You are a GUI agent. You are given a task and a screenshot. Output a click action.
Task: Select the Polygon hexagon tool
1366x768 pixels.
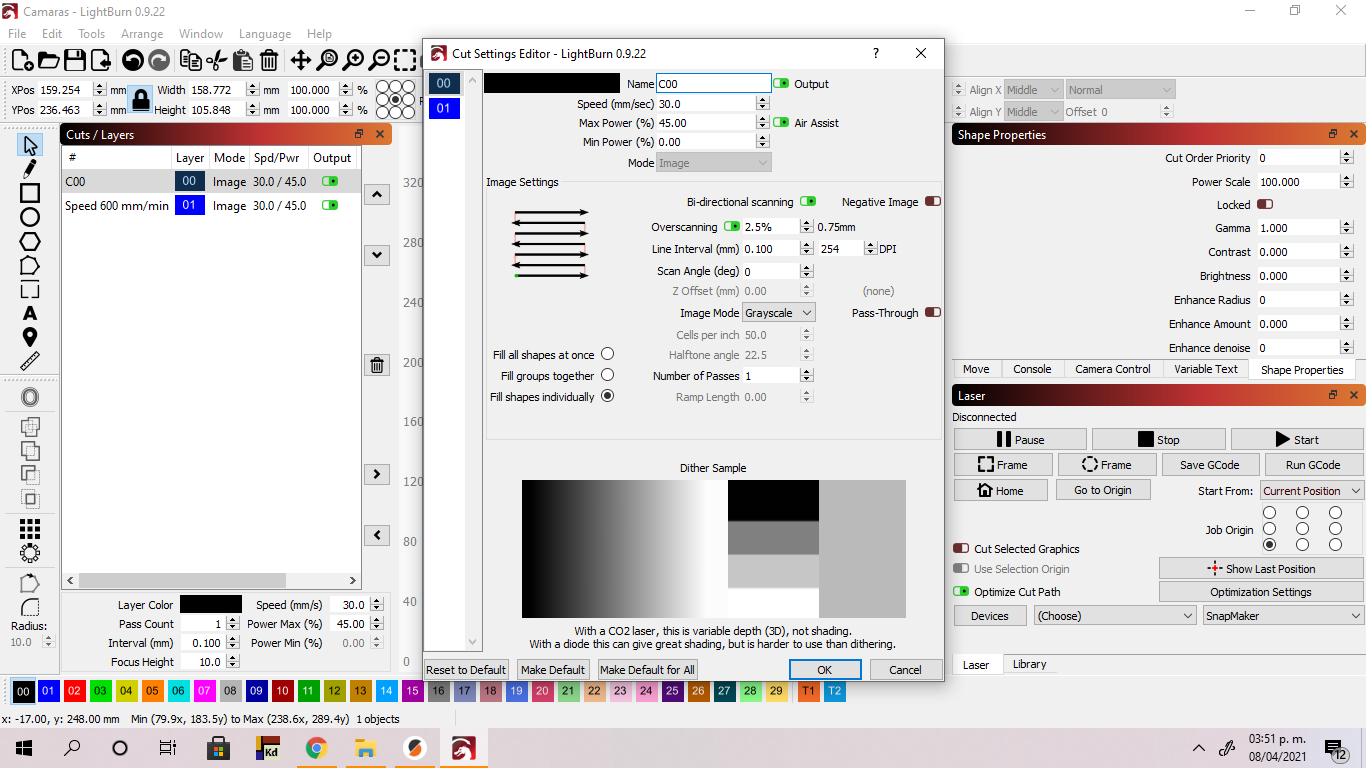click(x=30, y=241)
